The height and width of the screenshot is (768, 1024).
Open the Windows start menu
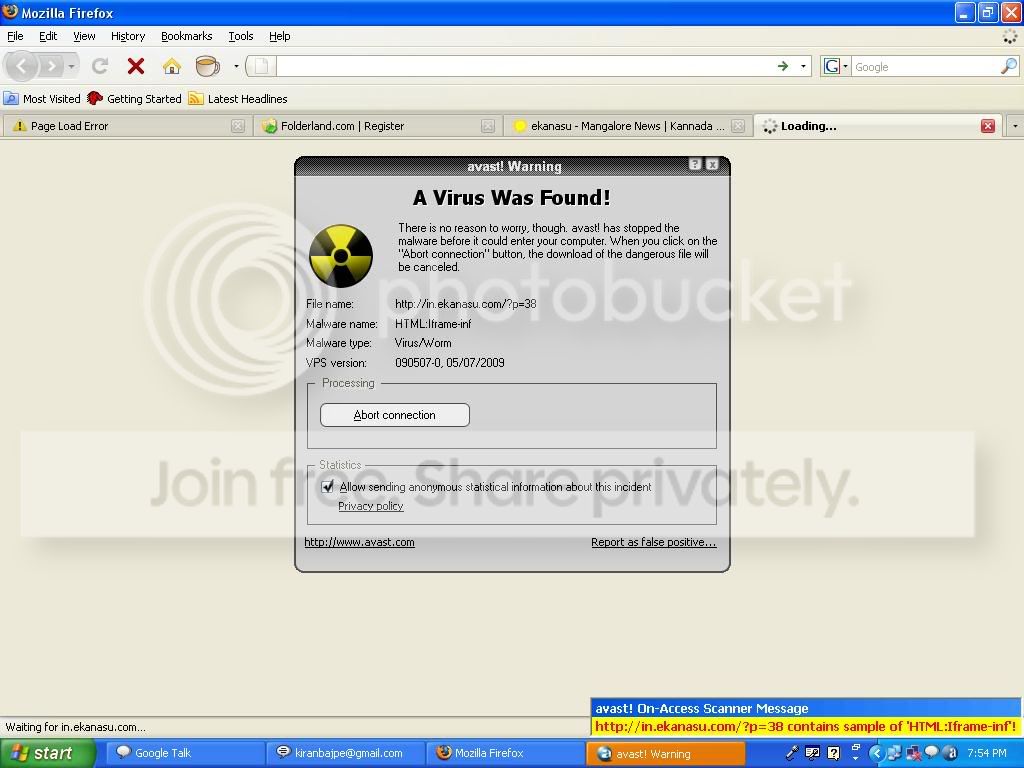(x=47, y=753)
